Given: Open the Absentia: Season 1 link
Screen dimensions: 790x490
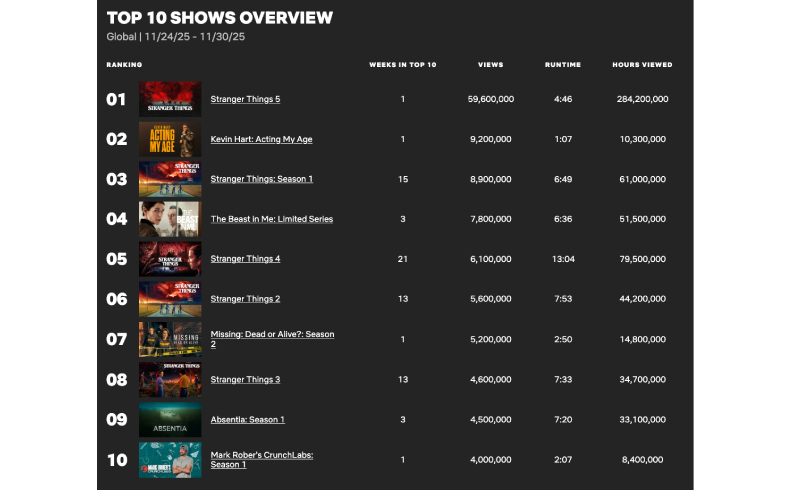Looking at the screenshot, I should pos(247,419).
